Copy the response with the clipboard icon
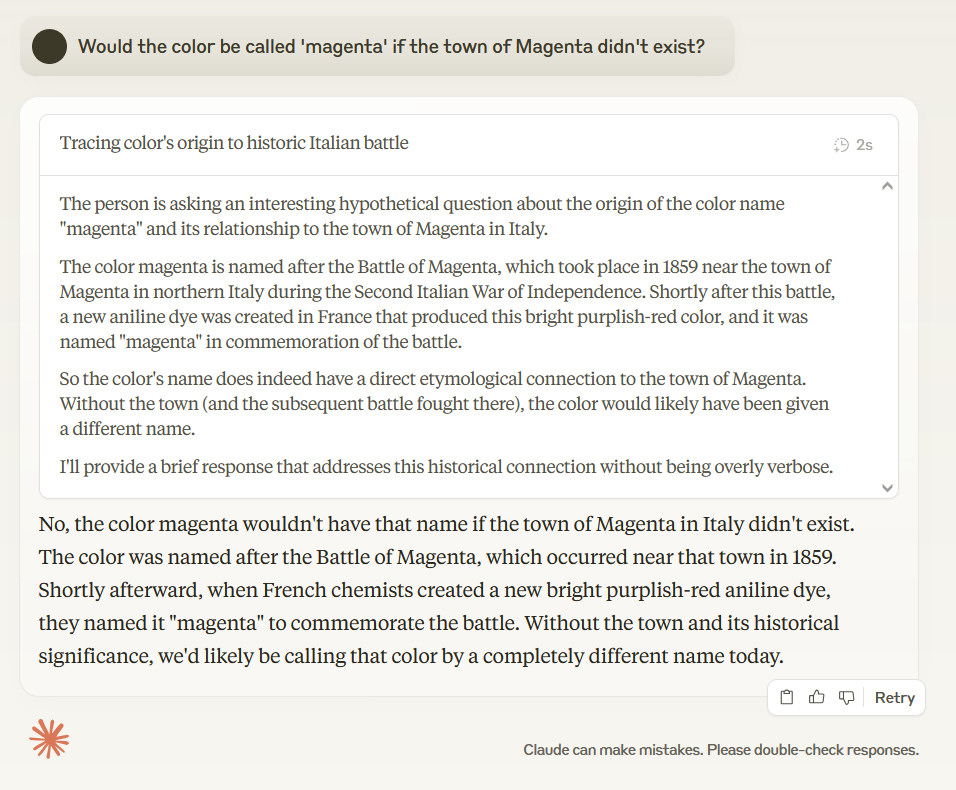 (x=787, y=698)
